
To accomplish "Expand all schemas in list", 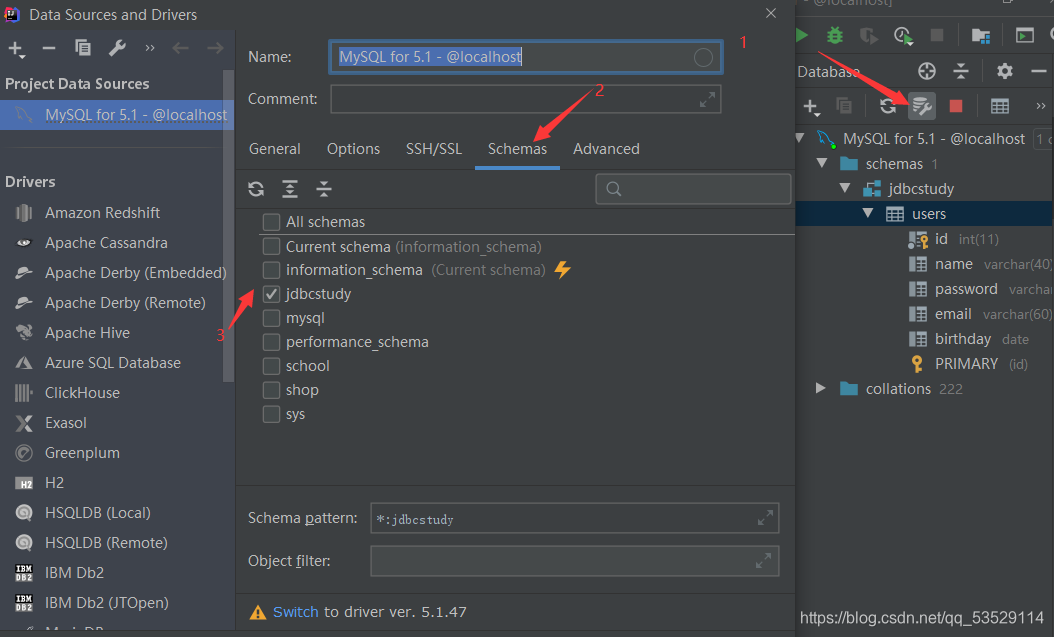I will pyautogui.click(x=290, y=189).
